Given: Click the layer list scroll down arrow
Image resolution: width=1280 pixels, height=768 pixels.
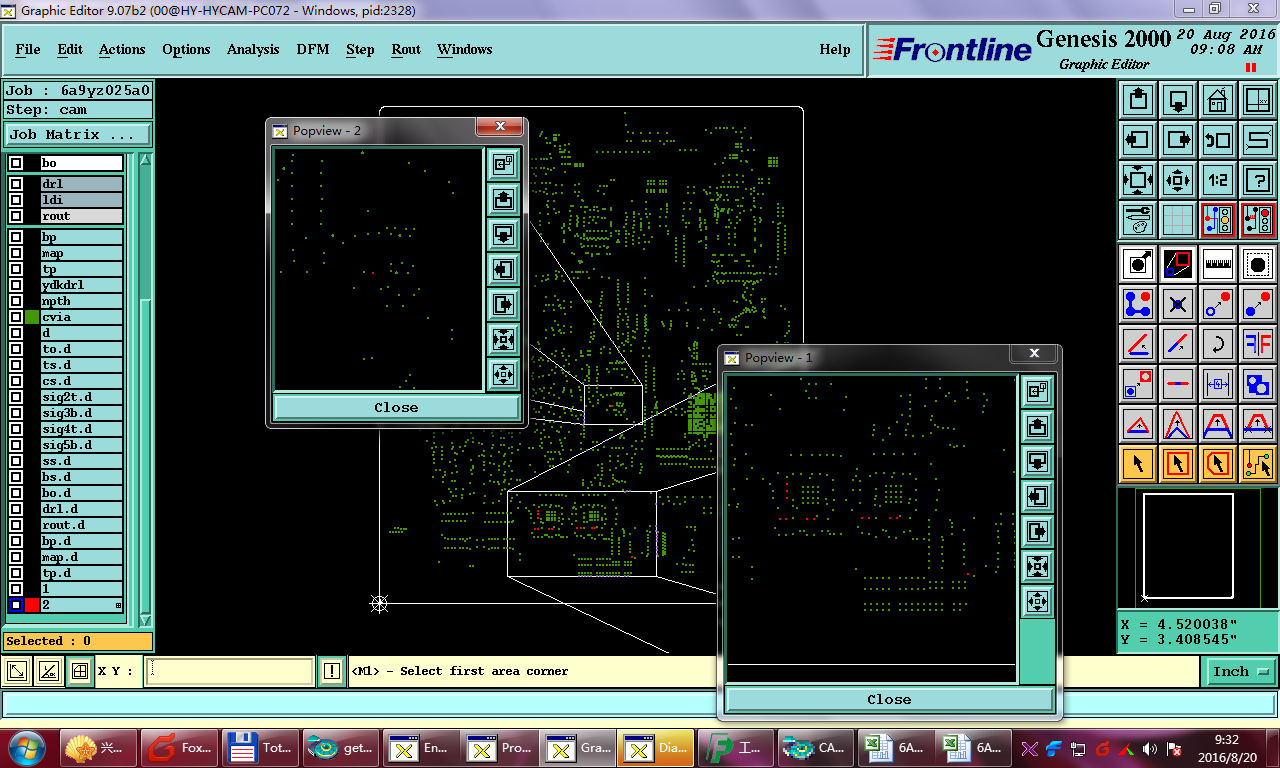Looking at the screenshot, I should pos(145,621).
